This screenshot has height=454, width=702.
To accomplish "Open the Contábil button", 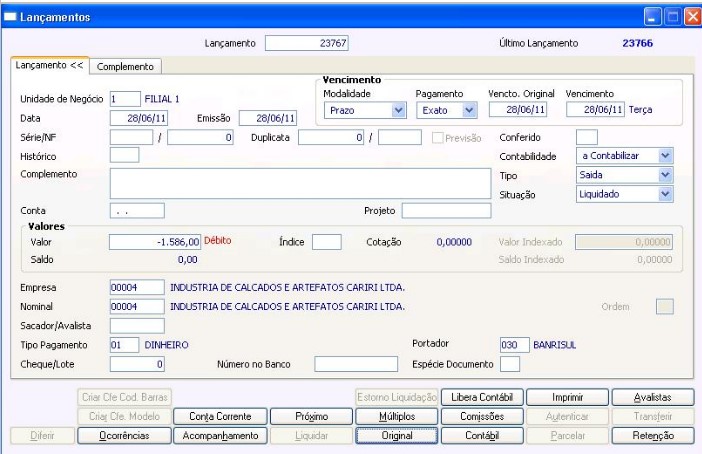I will coord(482,436).
